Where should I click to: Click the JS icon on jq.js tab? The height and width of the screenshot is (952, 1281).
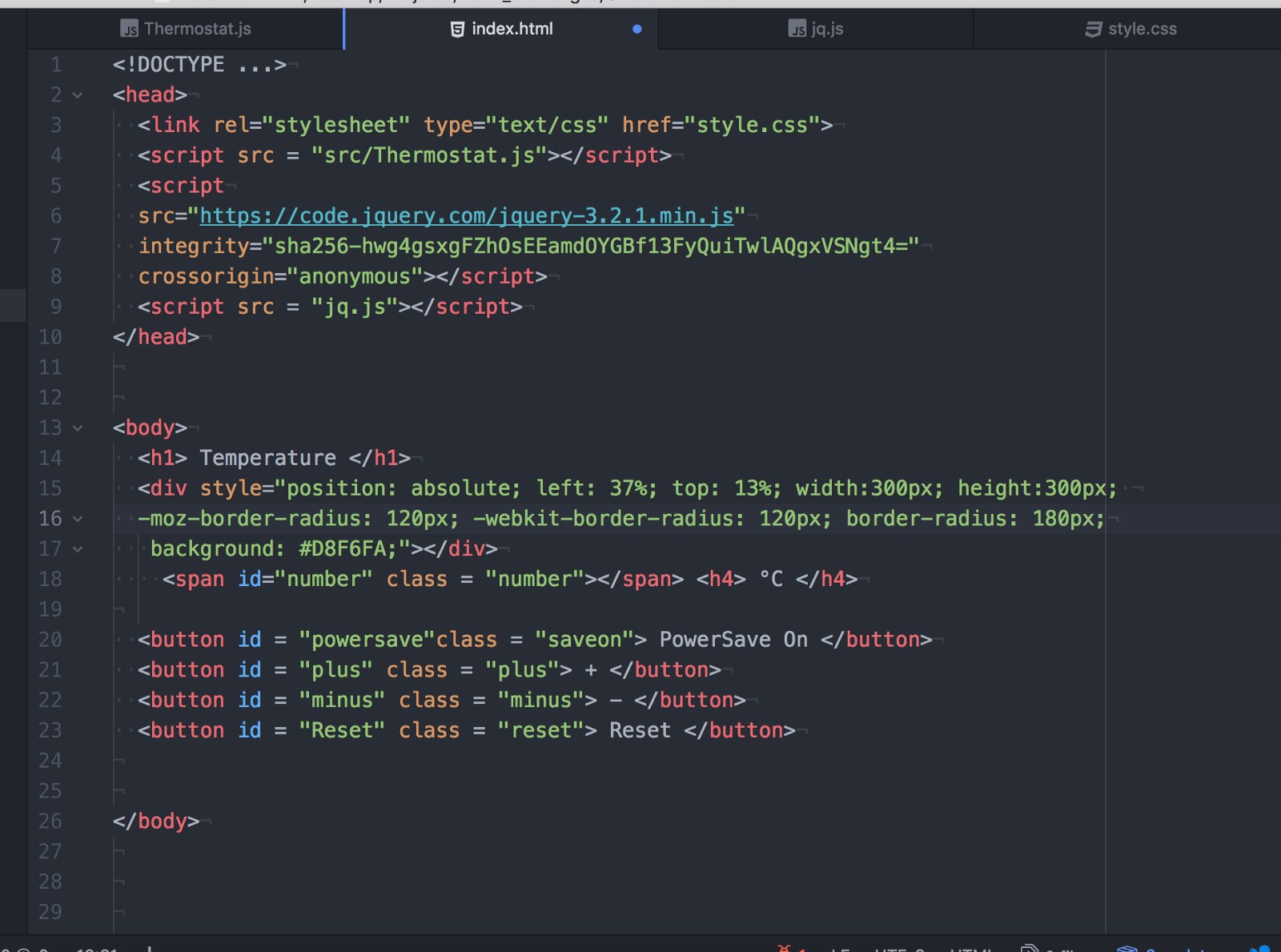(x=797, y=29)
